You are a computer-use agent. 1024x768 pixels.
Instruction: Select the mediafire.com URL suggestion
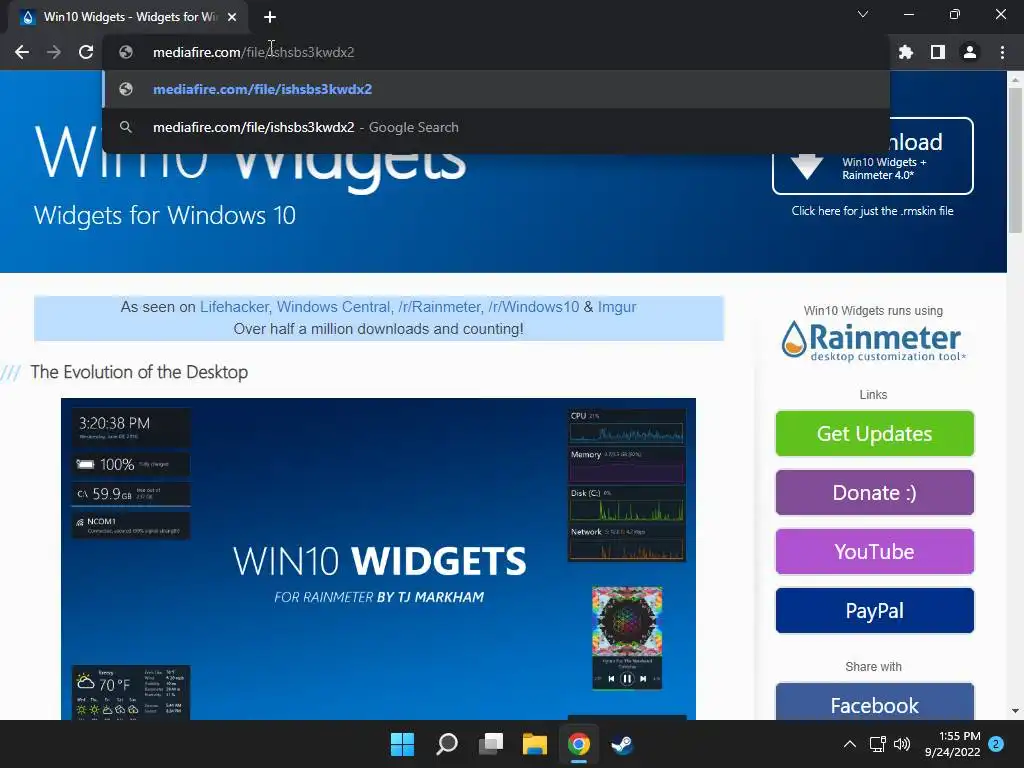(x=496, y=89)
